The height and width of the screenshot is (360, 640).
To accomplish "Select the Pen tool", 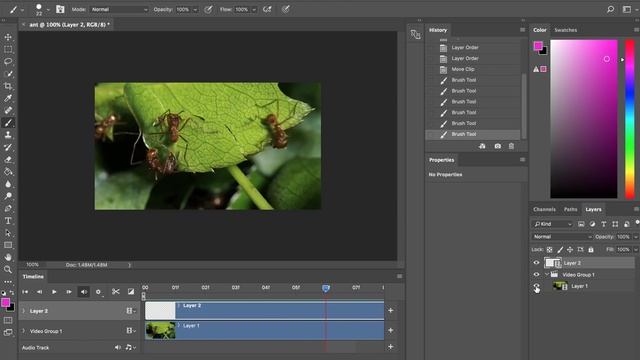I will (8, 208).
